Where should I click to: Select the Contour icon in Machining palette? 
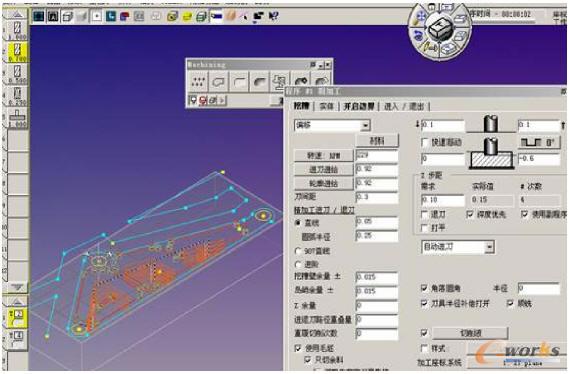pyautogui.click(x=239, y=82)
